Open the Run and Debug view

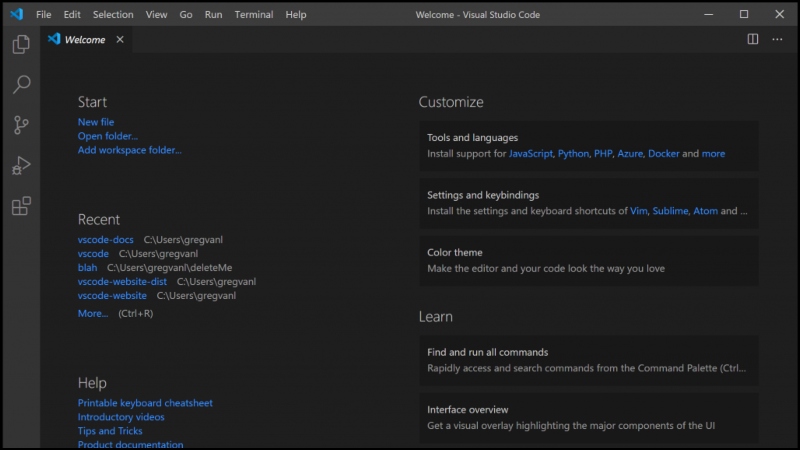21,165
